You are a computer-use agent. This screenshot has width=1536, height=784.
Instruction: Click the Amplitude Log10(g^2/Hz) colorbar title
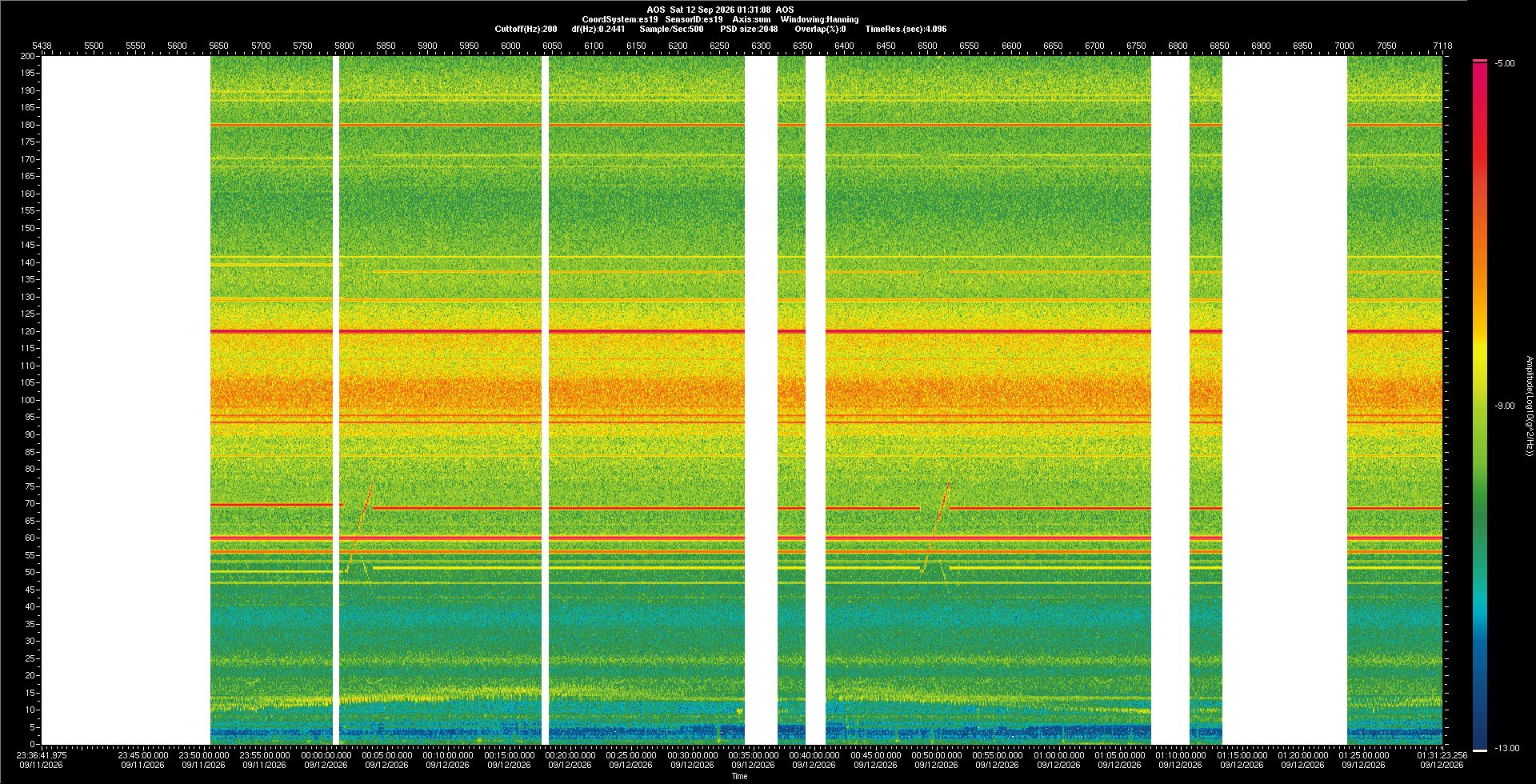[1530, 406]
